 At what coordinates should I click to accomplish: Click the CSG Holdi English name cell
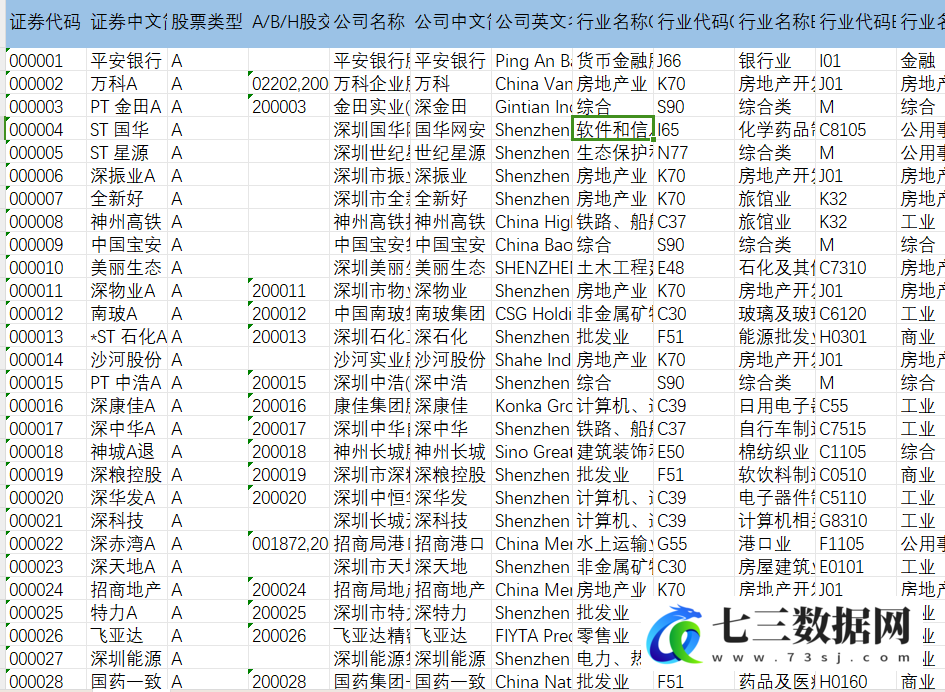532,313
